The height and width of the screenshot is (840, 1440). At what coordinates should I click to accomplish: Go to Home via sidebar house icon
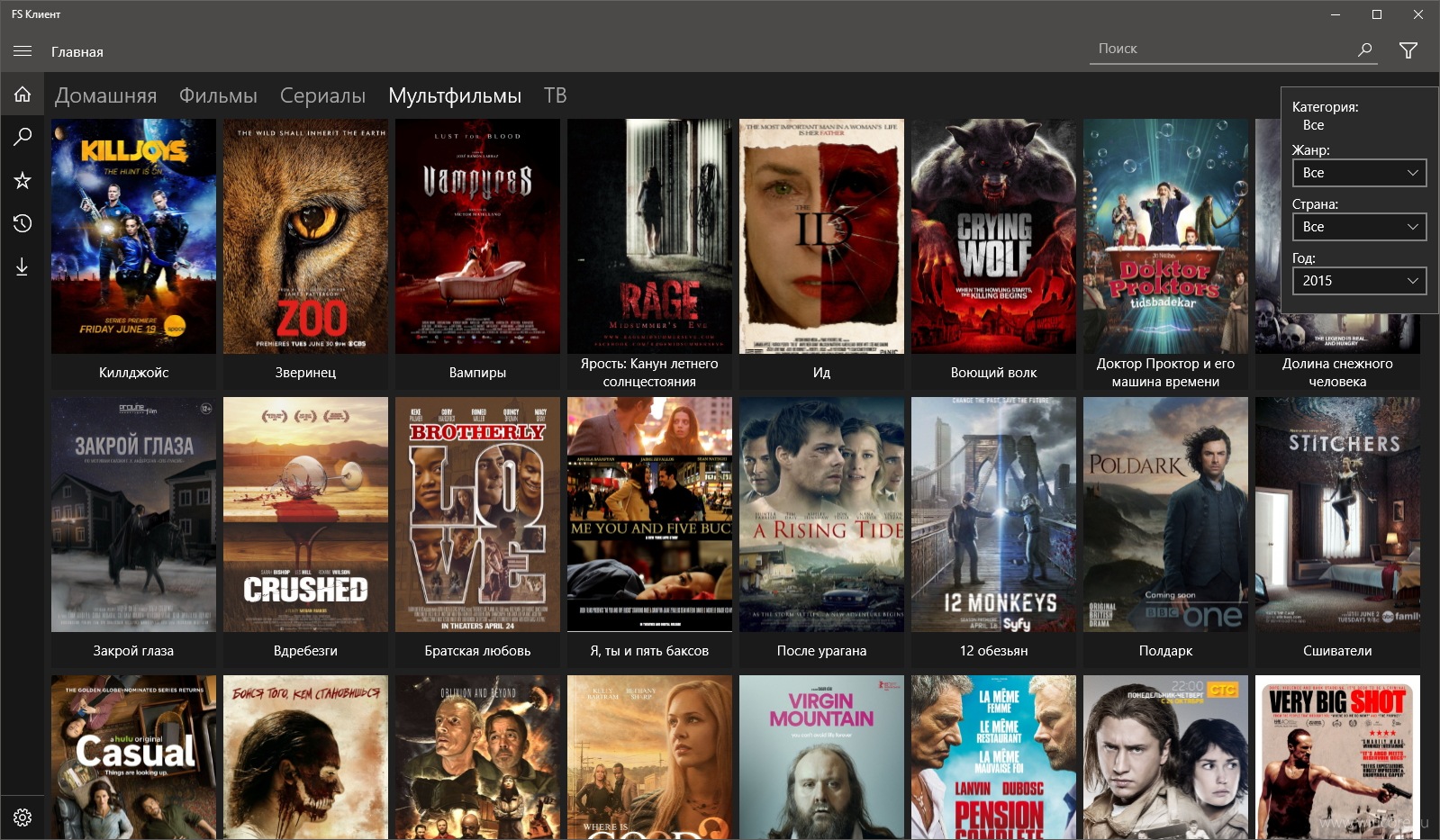click(x=23, y=94)
